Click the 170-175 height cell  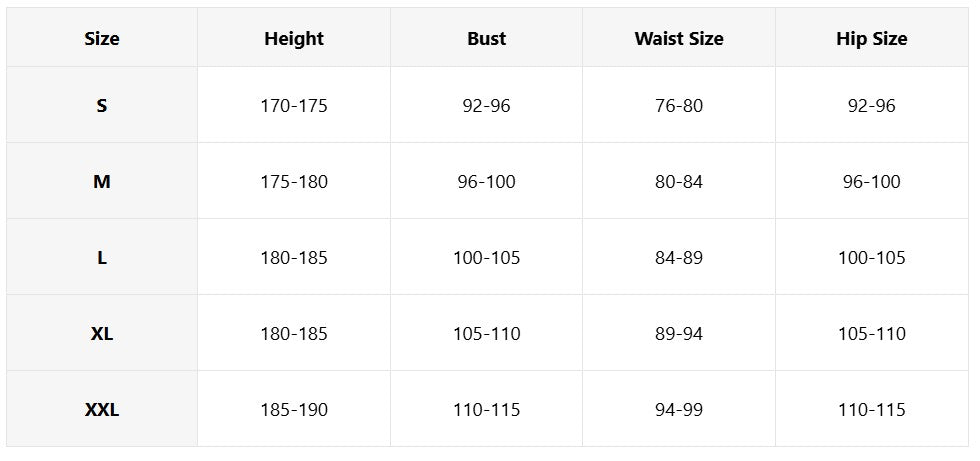click(294, 105)
